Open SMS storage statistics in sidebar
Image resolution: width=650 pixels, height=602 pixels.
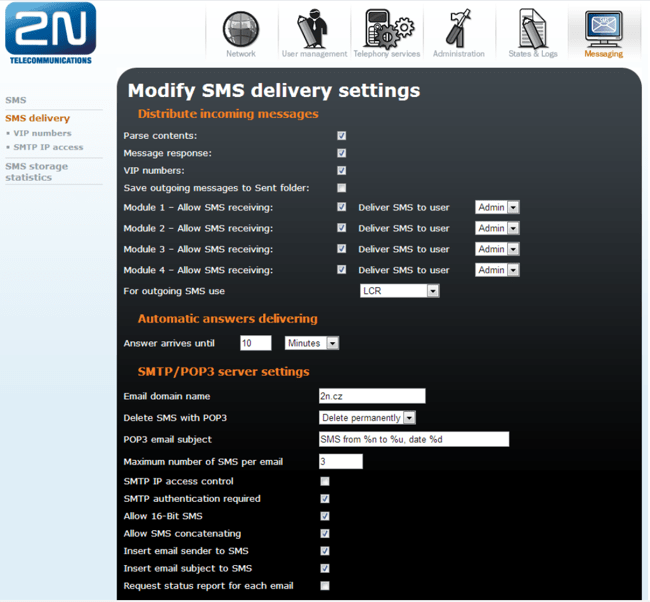click(36, 172)
